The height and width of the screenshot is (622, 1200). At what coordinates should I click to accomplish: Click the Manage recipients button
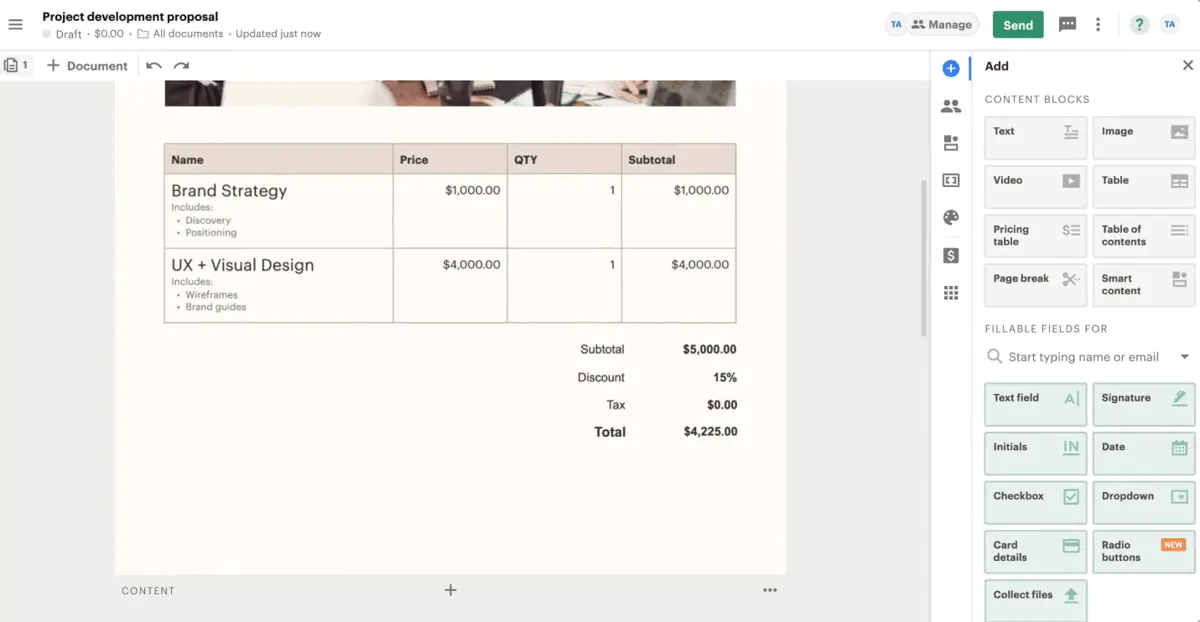[x=941, y=25]
